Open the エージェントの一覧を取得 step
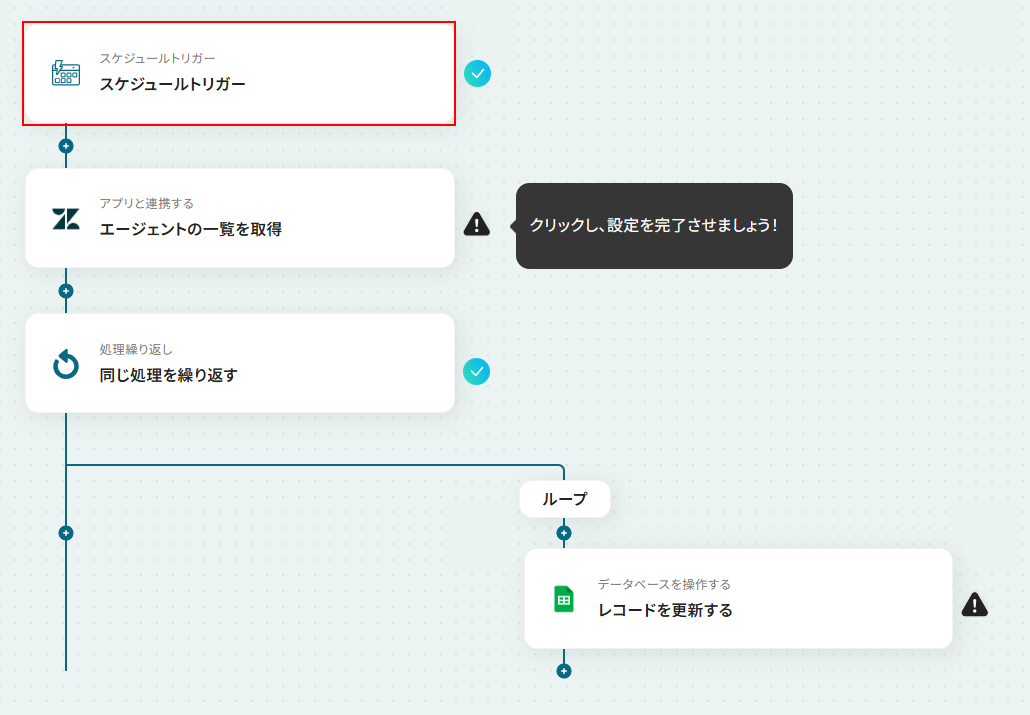Viewport: 1030px width, 715px height. (x=240, y=218)
